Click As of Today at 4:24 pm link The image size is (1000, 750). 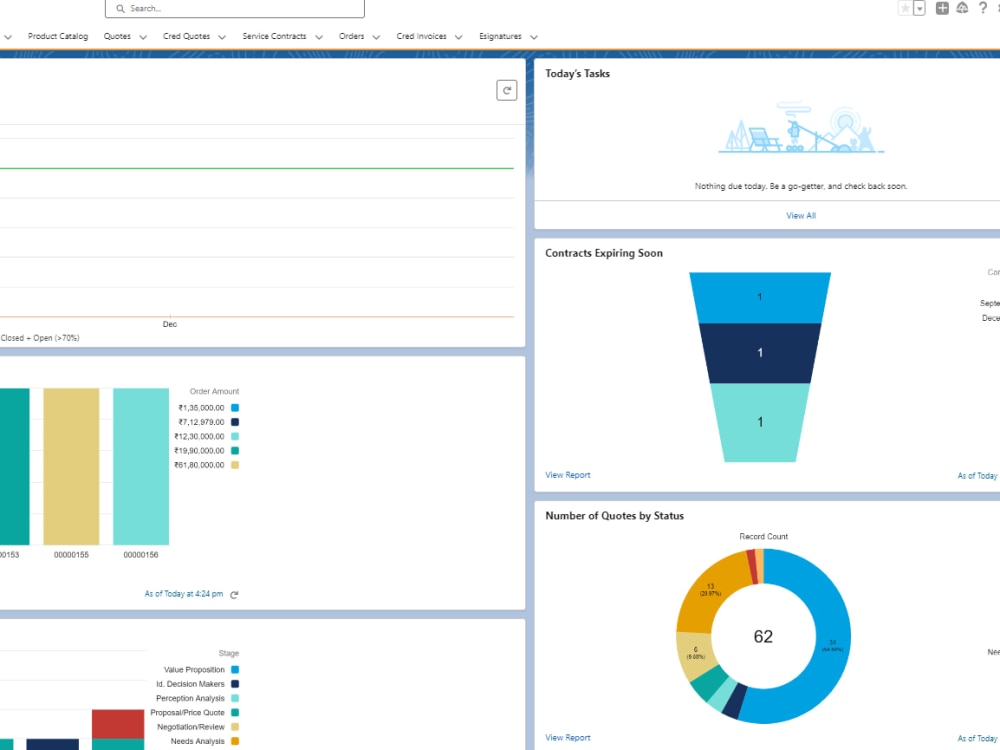click(184, 594)
